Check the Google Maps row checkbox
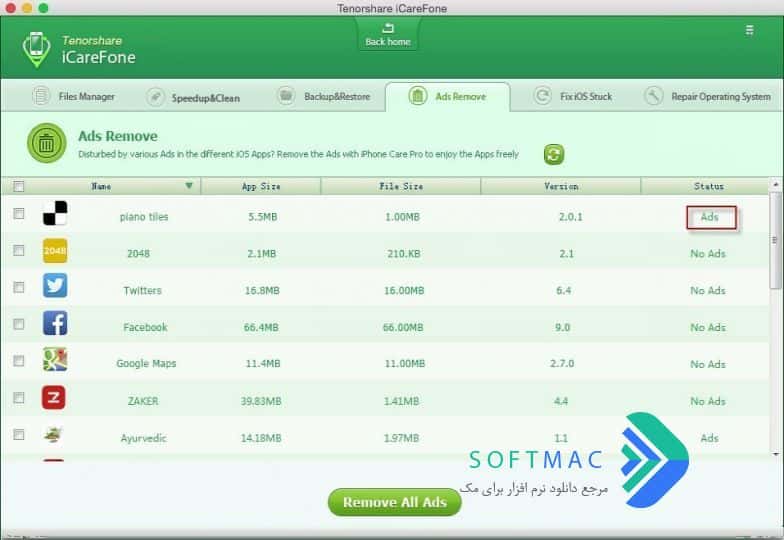Image resolution: width=784 pixels, height=540 pixels. click(x=18, y=360)
